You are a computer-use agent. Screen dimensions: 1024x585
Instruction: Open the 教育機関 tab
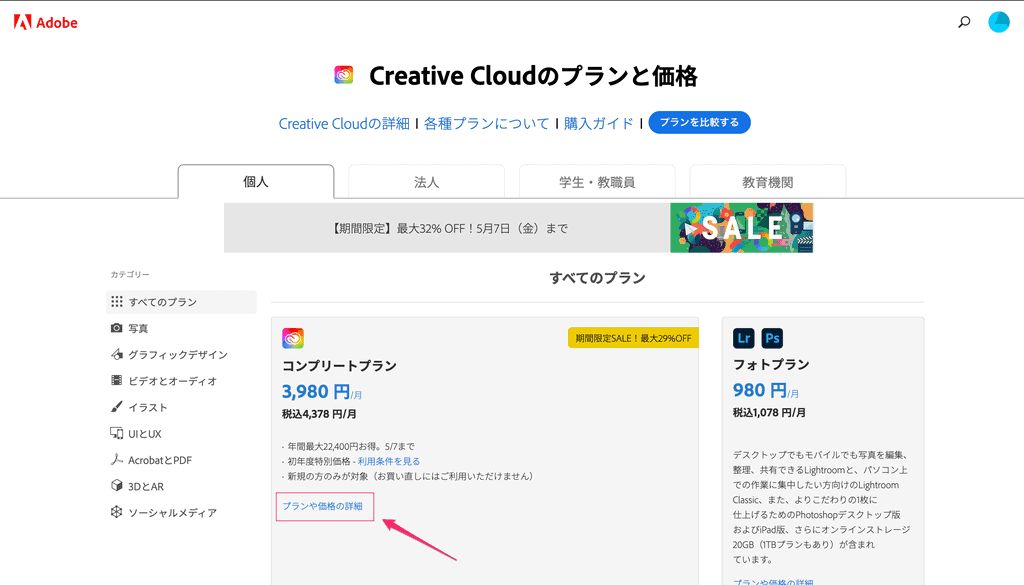pos(767,182)
